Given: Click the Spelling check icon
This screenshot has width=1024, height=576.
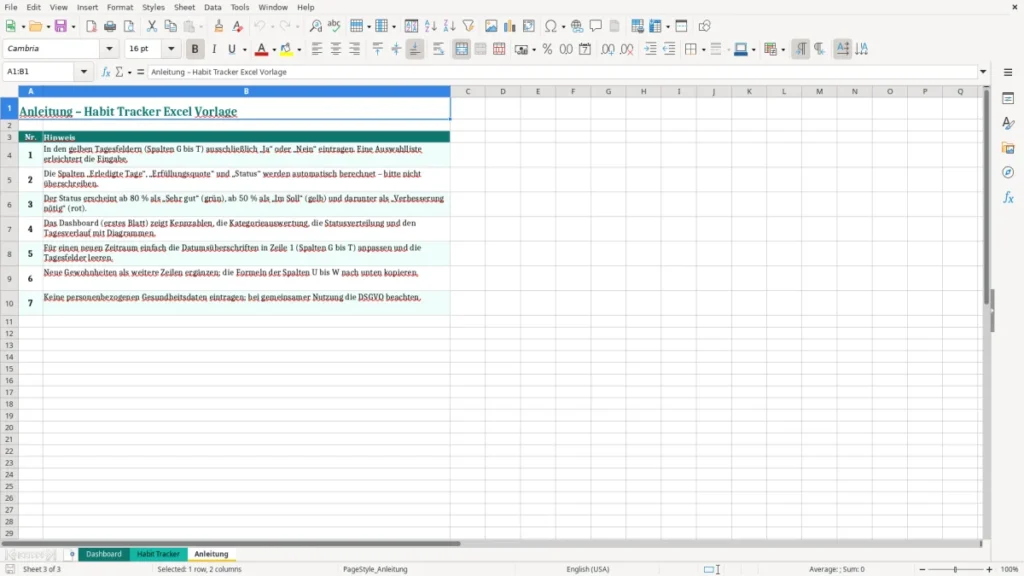Looking at the screenshot, I should point(334,26).
